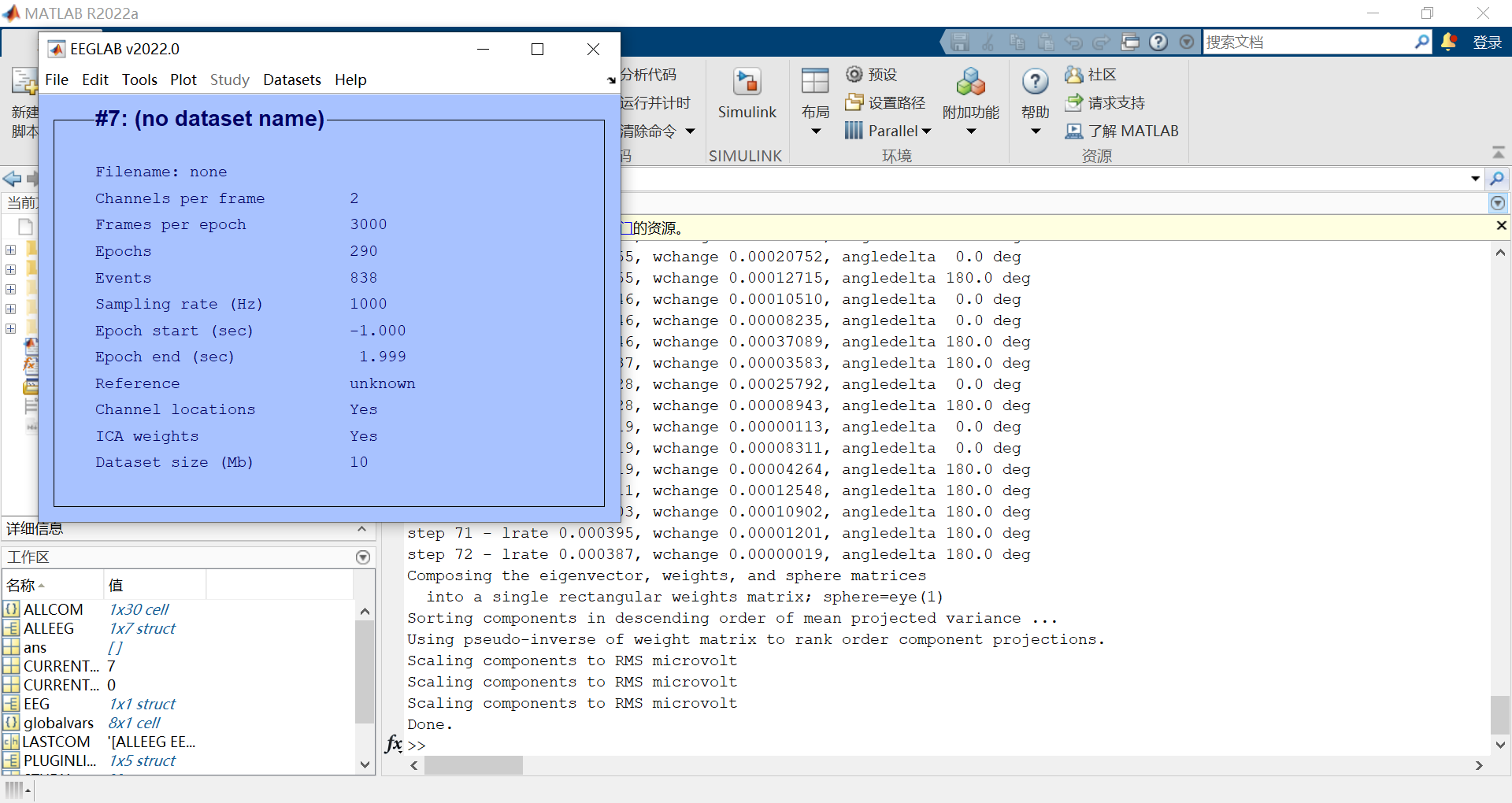Click the blue back arrow in folder toolbar
This screenshot has width=1512, height=803.
tap(12, 179)
